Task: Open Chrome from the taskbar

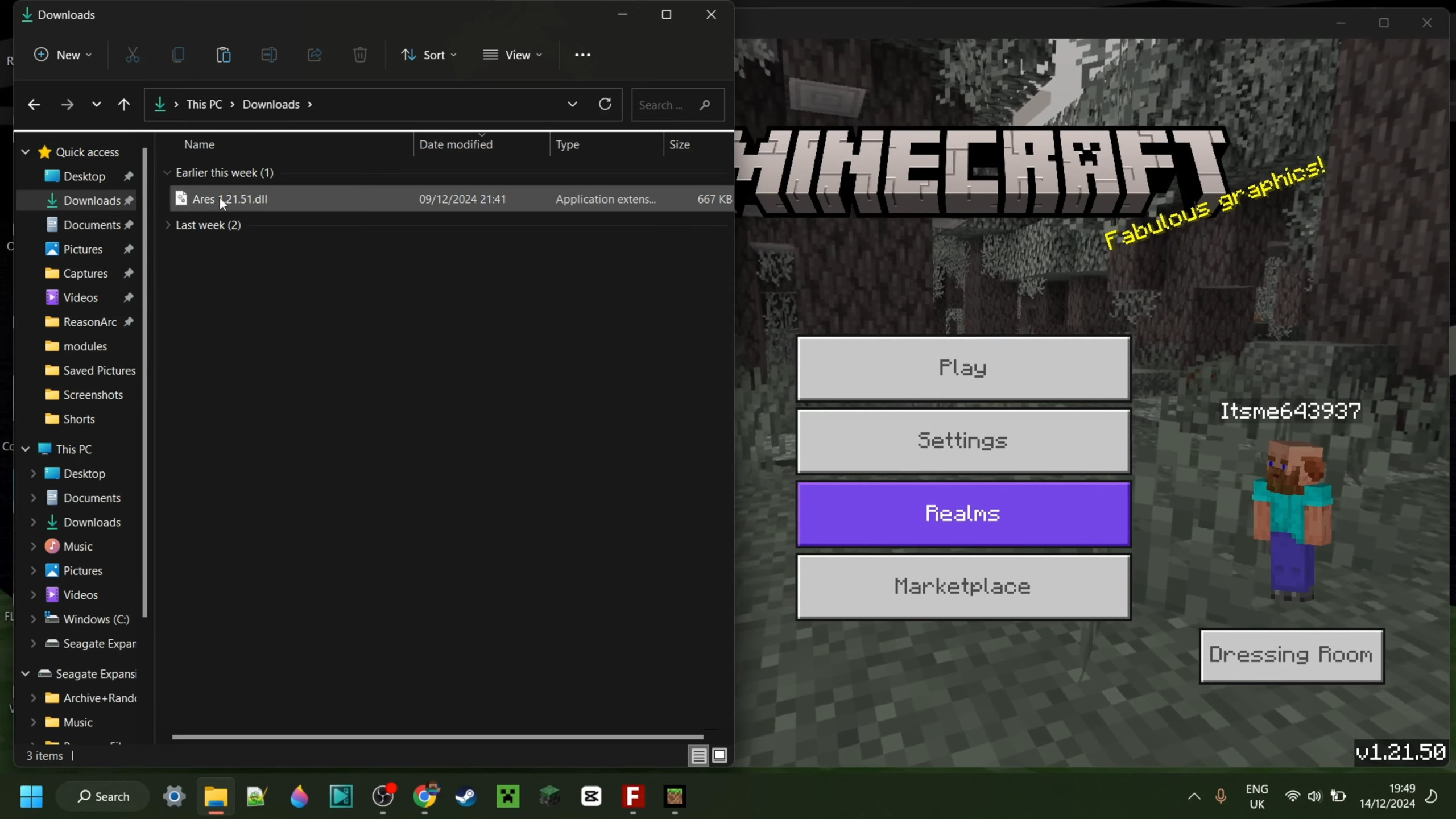Action: (425, 796)
